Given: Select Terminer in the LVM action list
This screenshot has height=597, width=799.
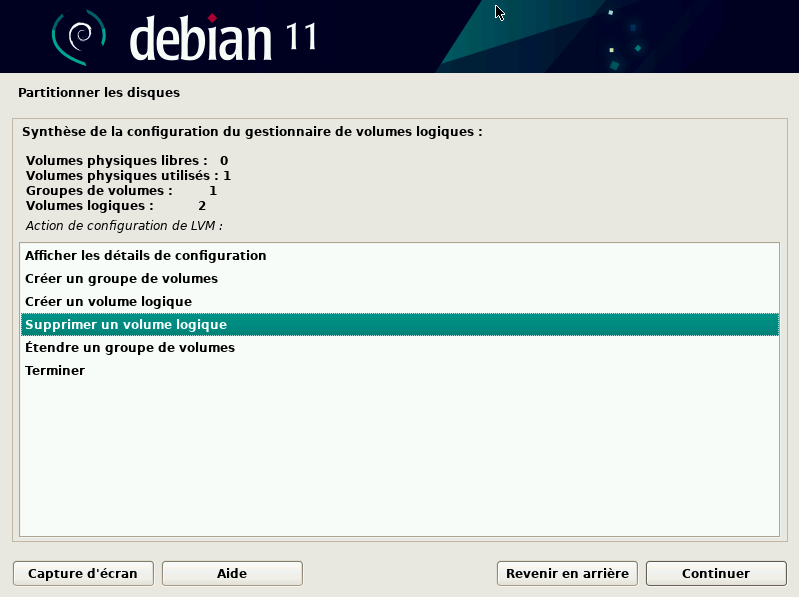Looking at the screenshot, I should point(55,371).
